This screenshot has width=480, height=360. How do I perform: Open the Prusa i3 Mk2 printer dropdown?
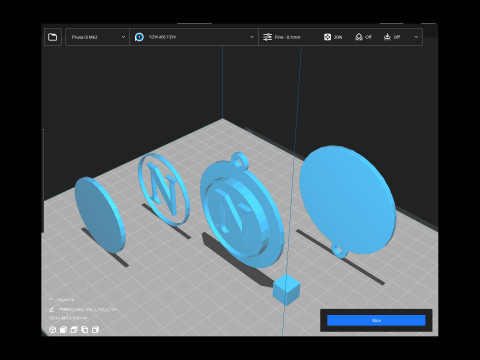click(97, 37)
